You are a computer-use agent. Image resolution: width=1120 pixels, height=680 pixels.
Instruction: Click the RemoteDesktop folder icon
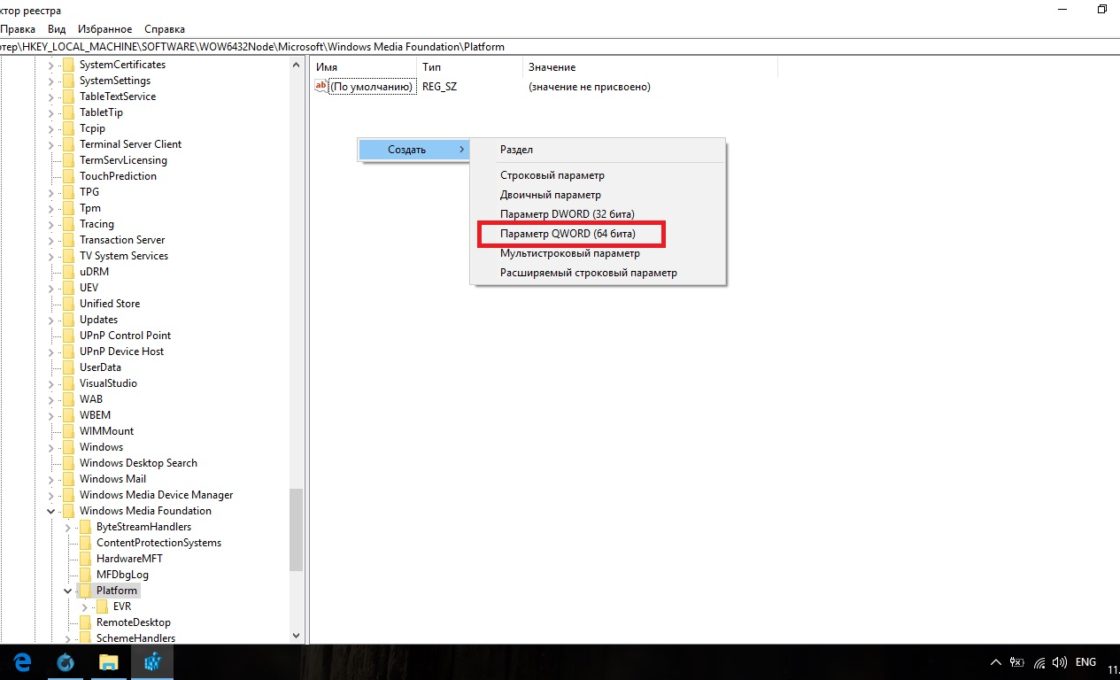(x=85, y=622)
